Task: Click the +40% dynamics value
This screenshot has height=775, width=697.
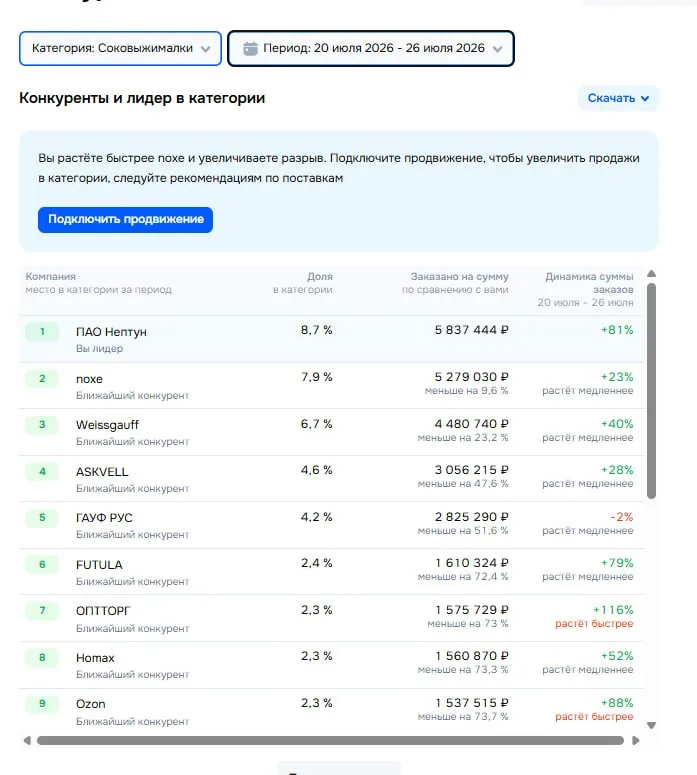Action: tap(617, 424)
